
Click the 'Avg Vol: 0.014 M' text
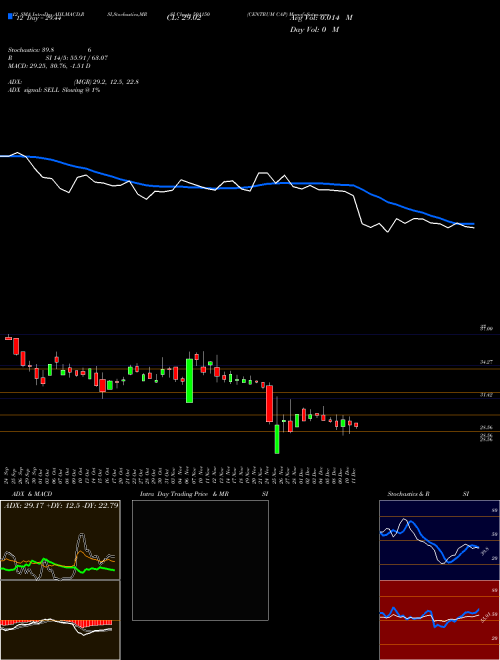click(x=321, y=18)
